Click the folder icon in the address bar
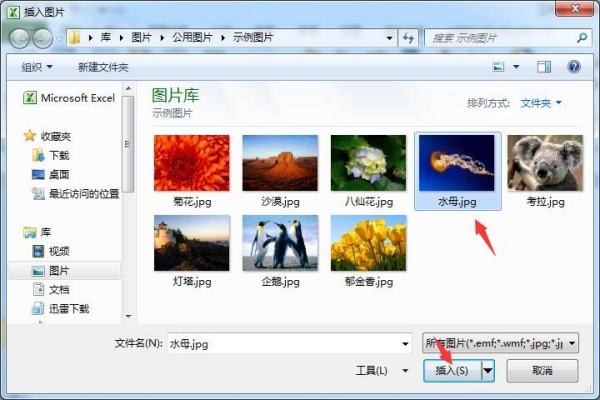 [x=75, y=38]
